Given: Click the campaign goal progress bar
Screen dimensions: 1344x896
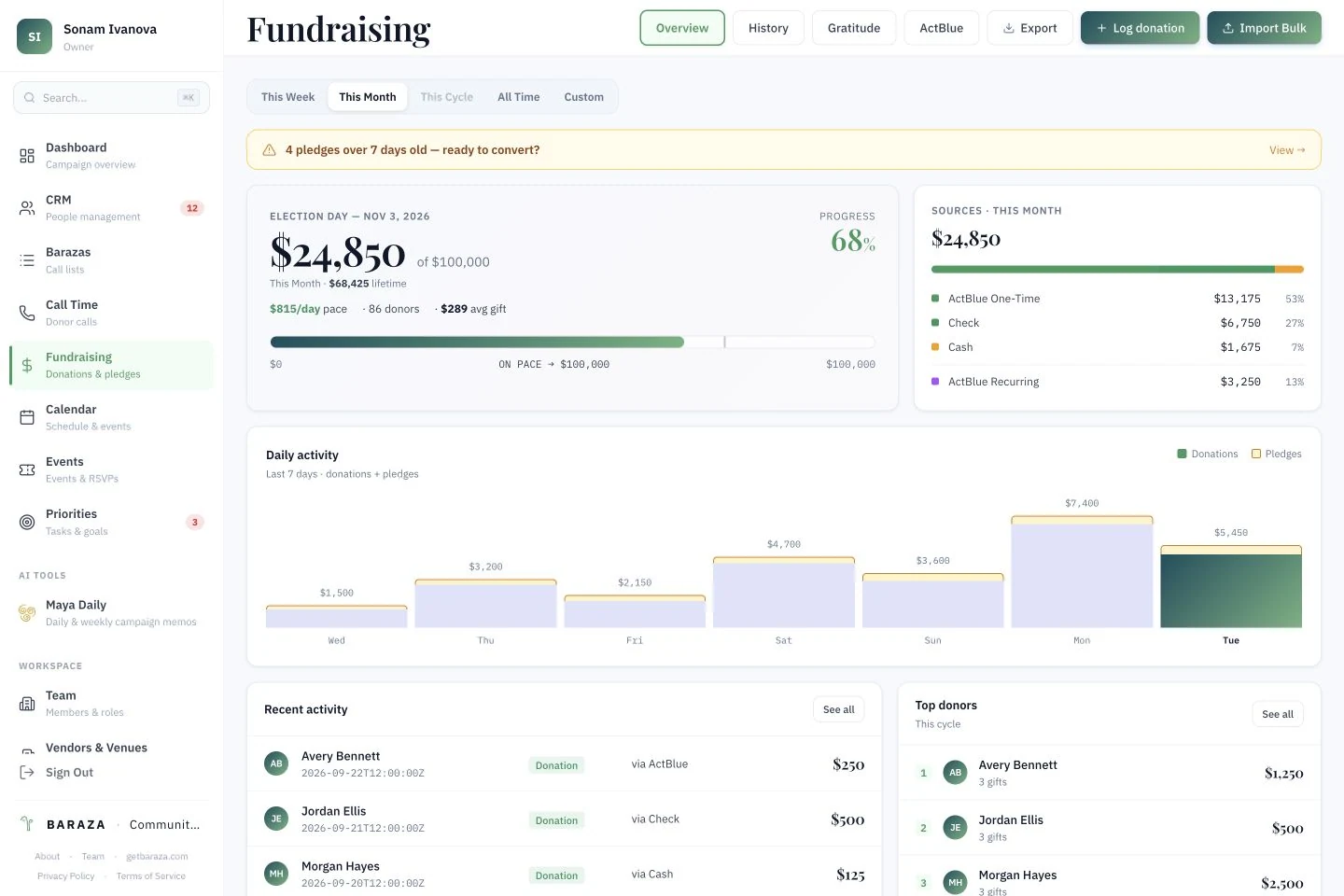Looking at the screenshot, I should 572,343.
